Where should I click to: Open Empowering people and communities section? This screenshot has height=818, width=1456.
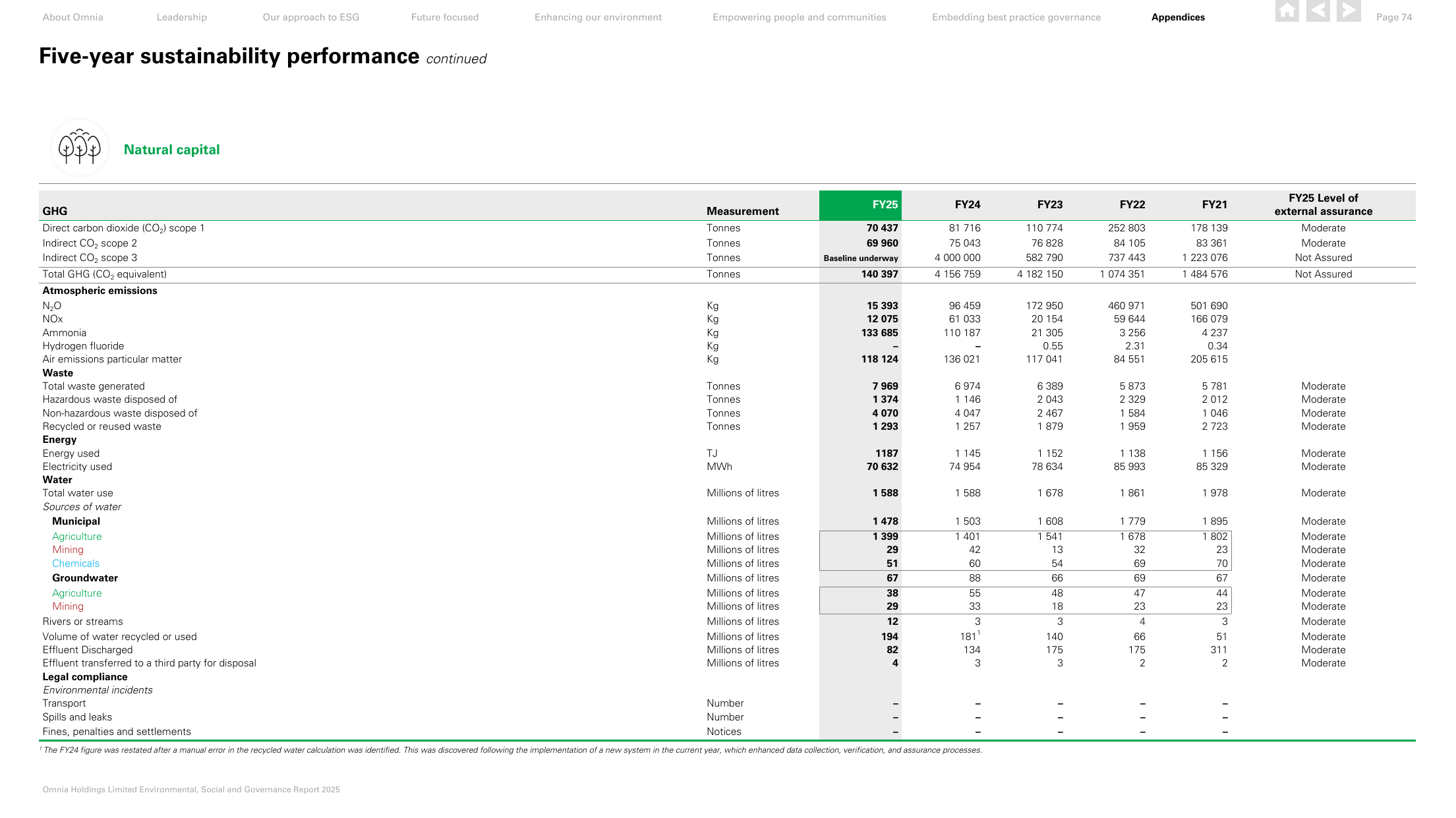(800, 17)
